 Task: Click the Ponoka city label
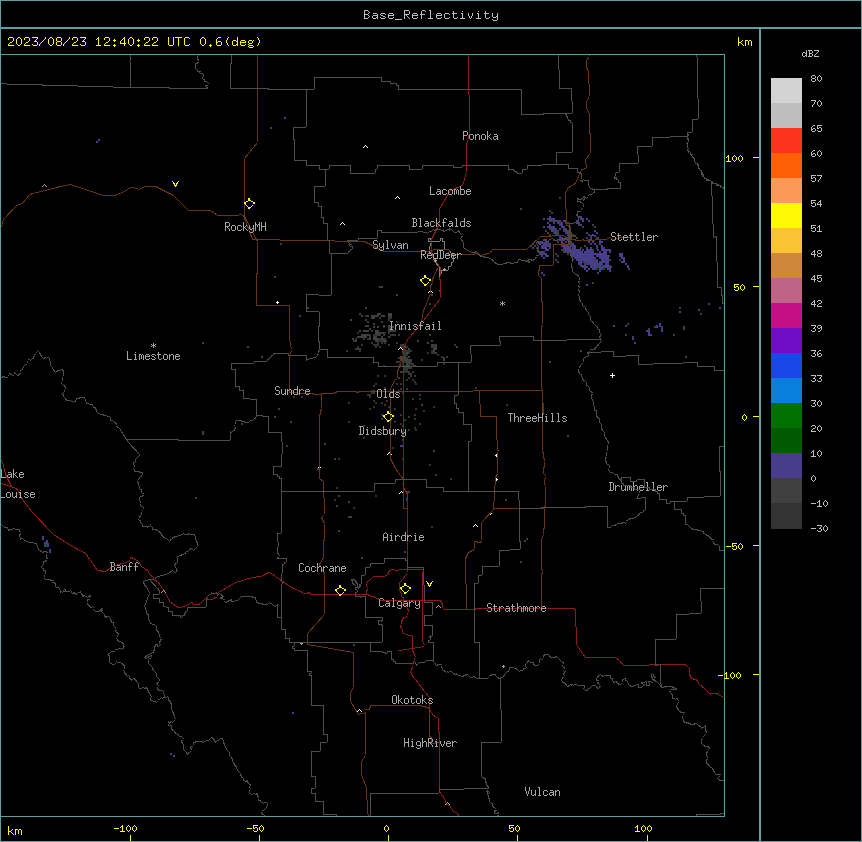[480, 136]
